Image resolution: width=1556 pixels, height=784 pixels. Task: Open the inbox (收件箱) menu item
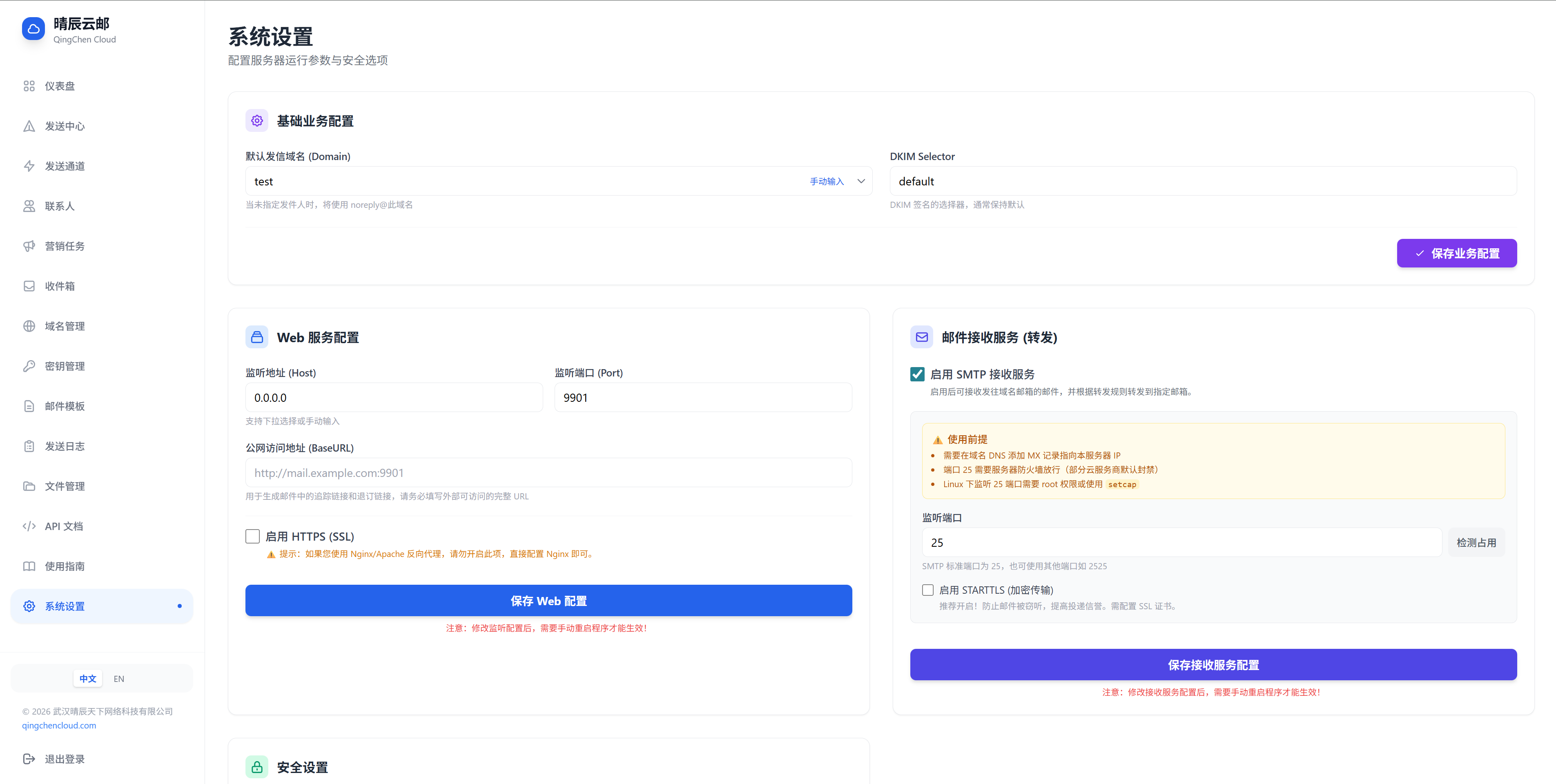click(x=60, y=286)
